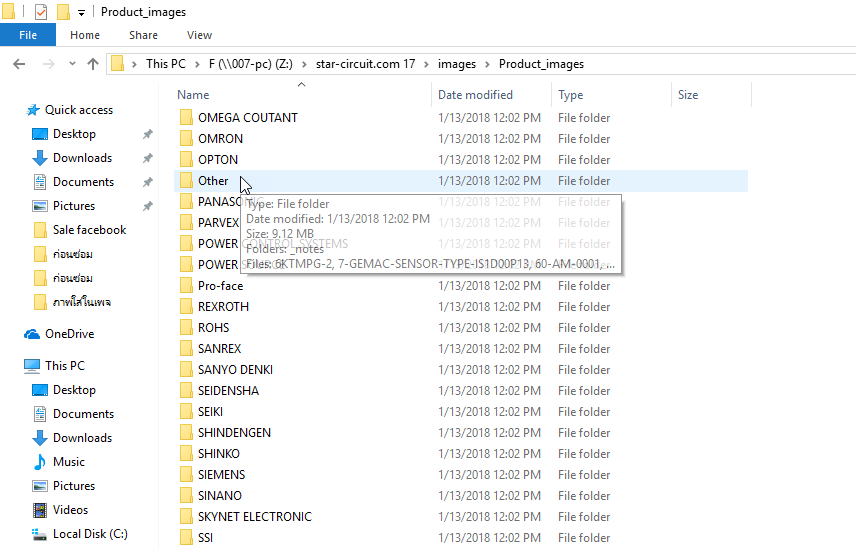856x550 pixels.
Task: Click the Product_images breadcrumb
Action: pos(541,64)
